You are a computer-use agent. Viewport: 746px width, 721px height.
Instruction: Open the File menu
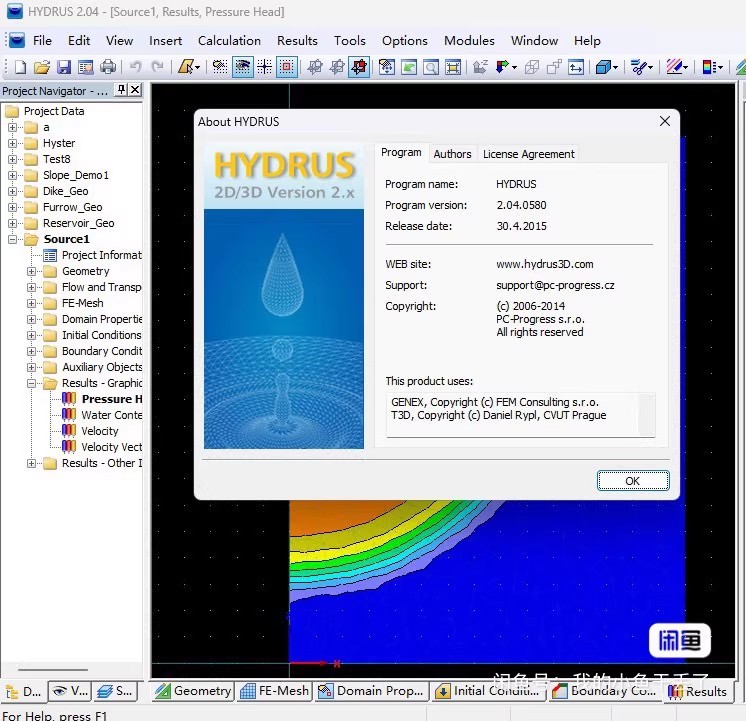coord(42,41)
